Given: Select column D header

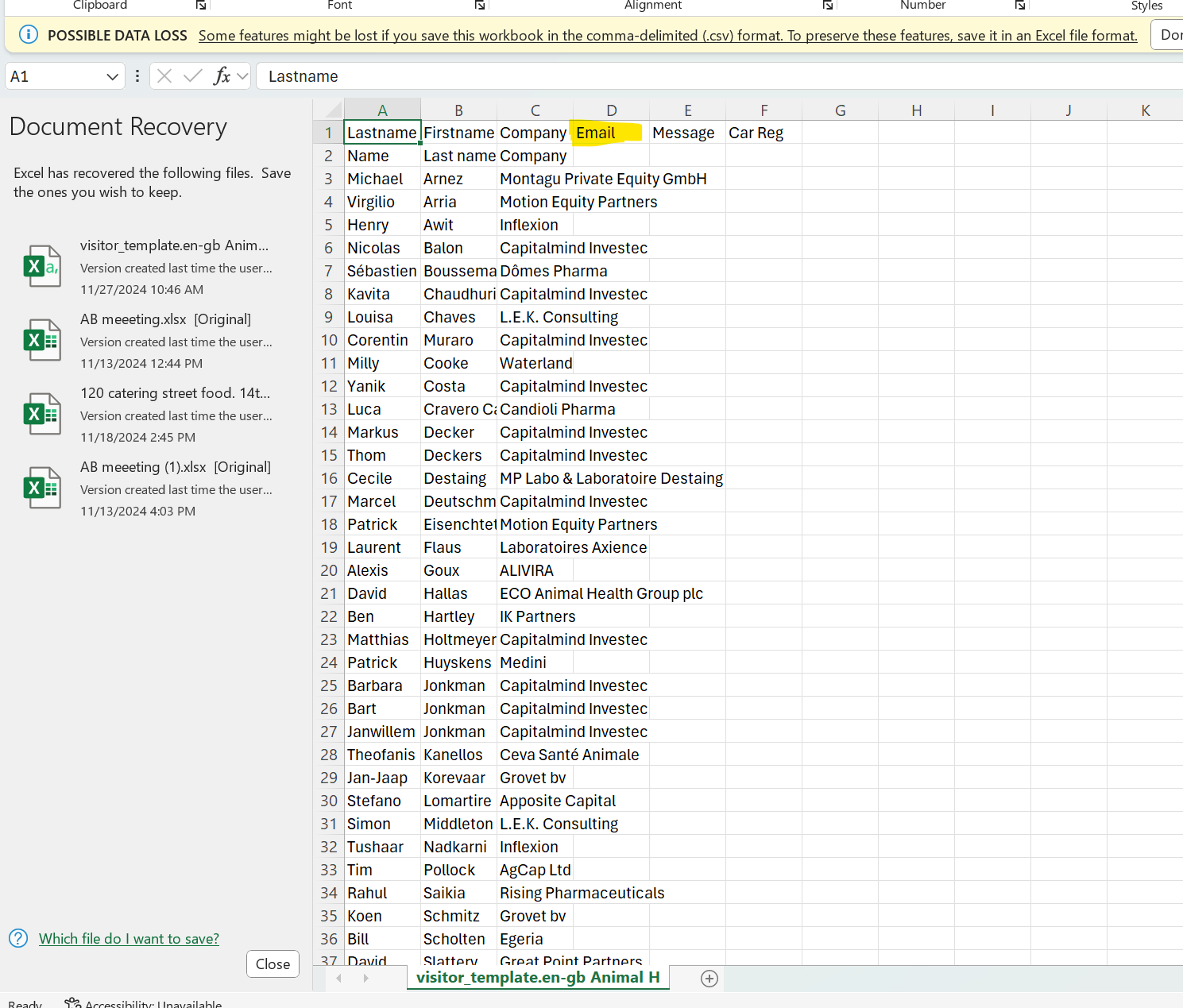Looking at the screenshot, I should pos(611,110).
